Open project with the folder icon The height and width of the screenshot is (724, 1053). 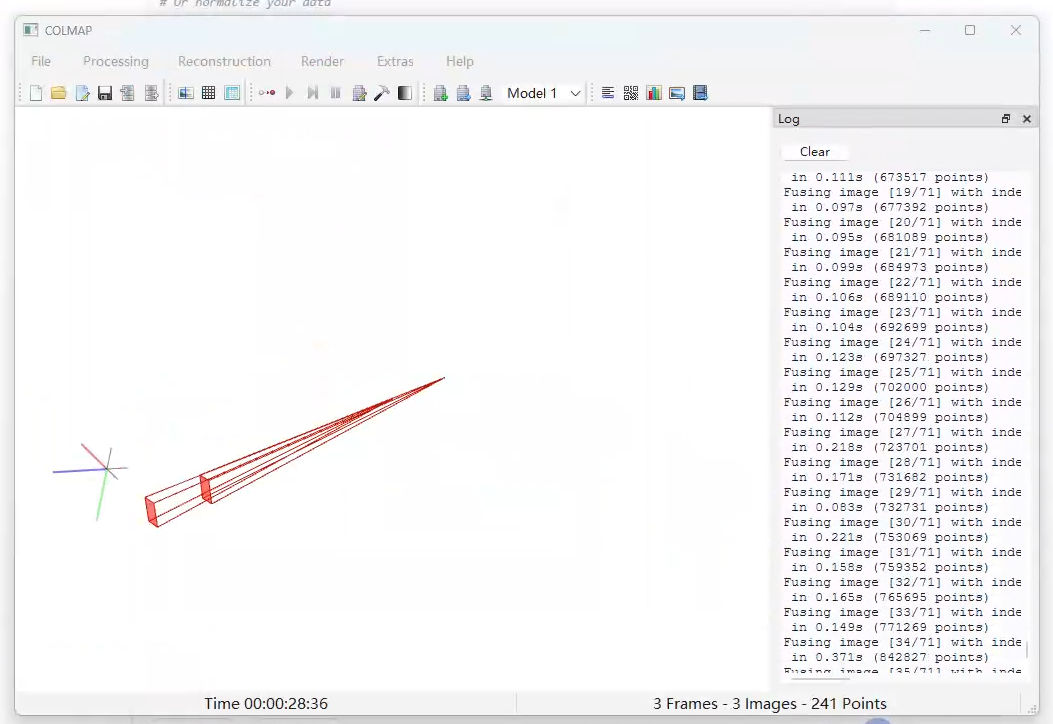pyautogui.click(x=58, y=93)
